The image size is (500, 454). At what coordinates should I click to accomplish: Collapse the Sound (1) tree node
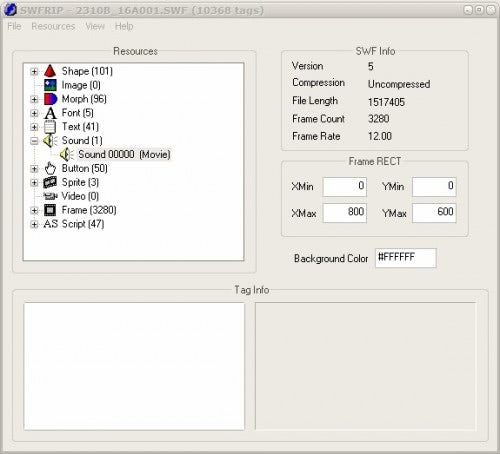(x=34, y=141)
